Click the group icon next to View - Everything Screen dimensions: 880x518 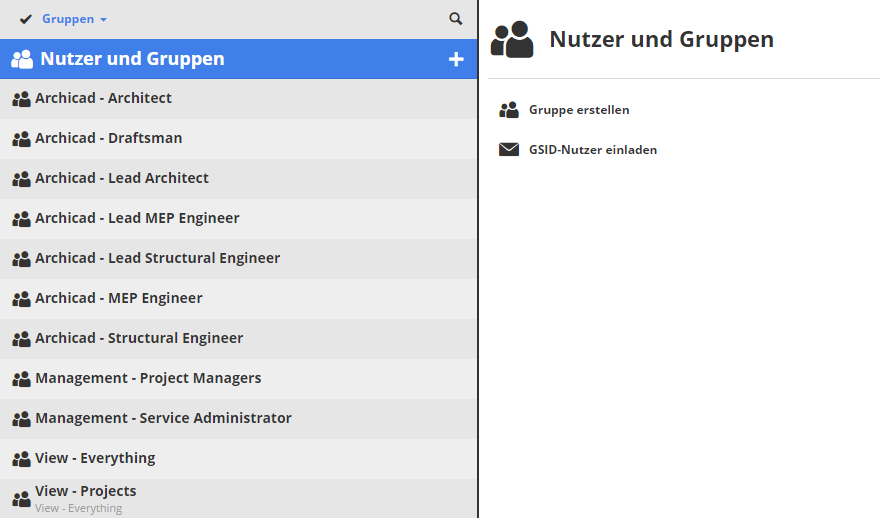pyautogui.click(x=21, y=459)
